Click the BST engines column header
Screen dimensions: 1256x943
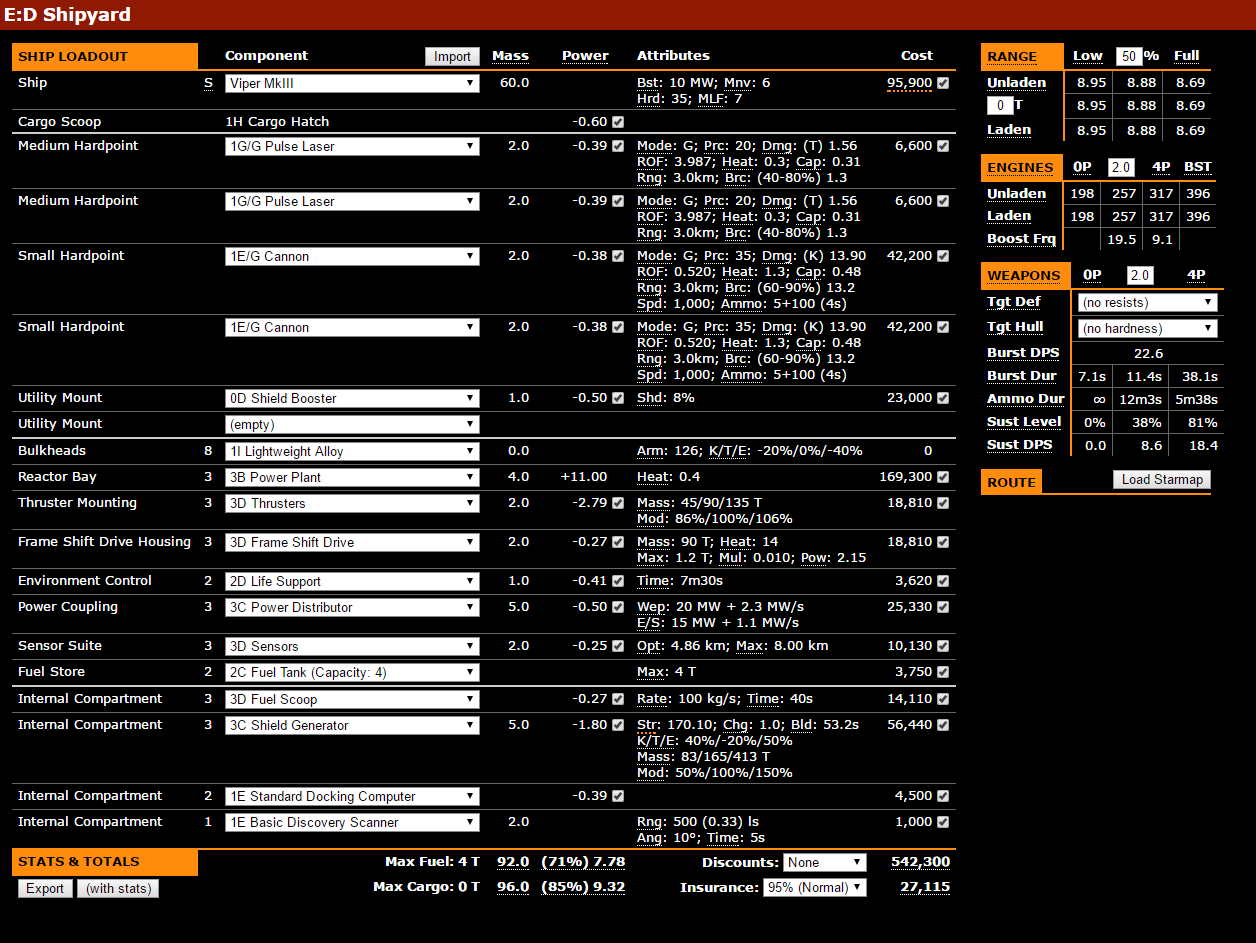coord(1197,167)
